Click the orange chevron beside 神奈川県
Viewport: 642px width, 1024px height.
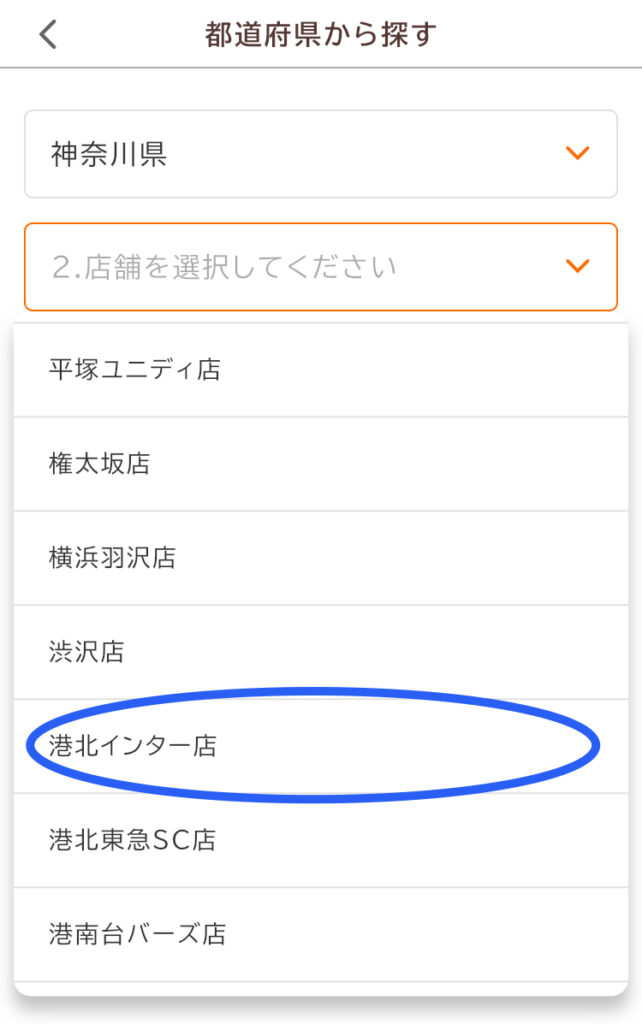[x=577, y=153]
